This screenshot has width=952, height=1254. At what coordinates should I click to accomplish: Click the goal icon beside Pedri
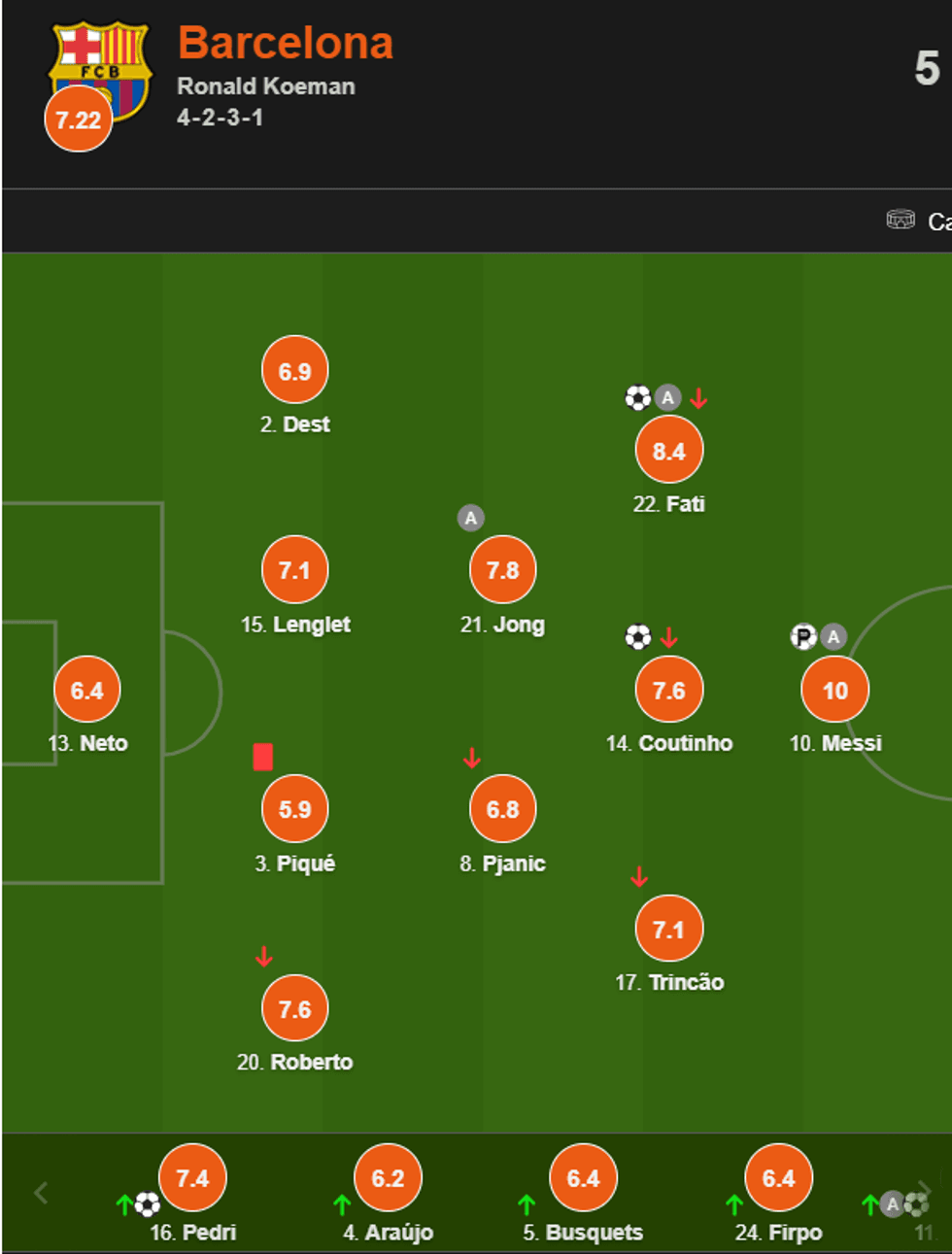148,1204
